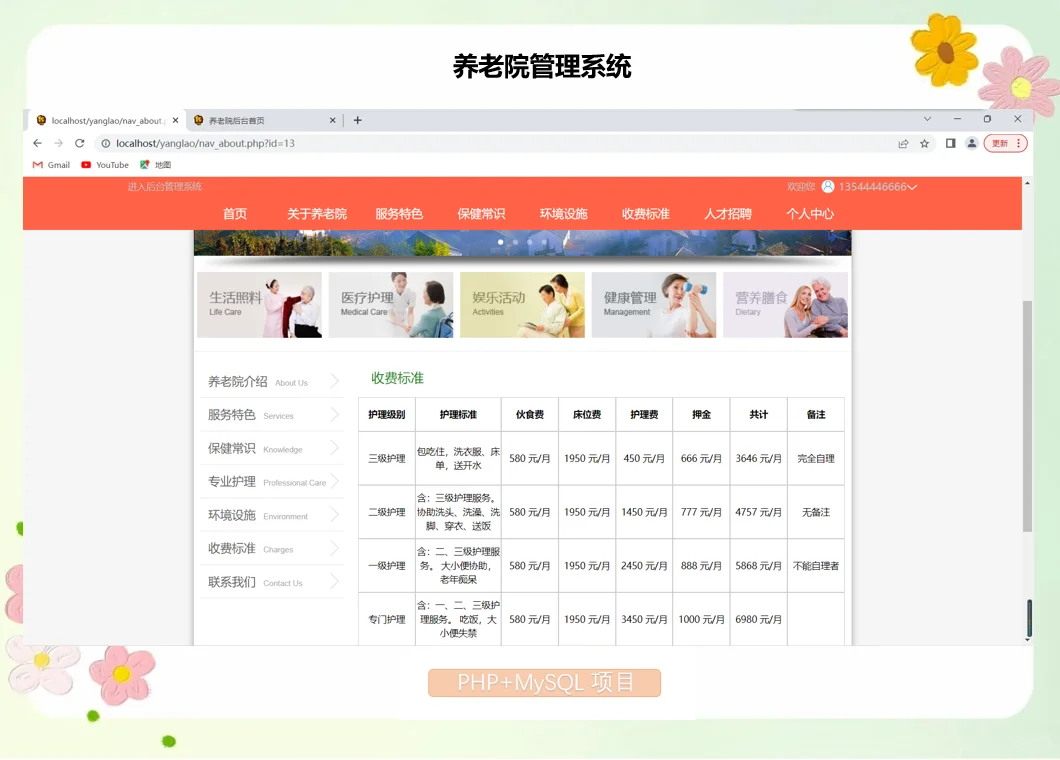Expand the 保健常识 Knowledge sidebar item
This screenshot has height=760, width=1060.
click(270, 448)
